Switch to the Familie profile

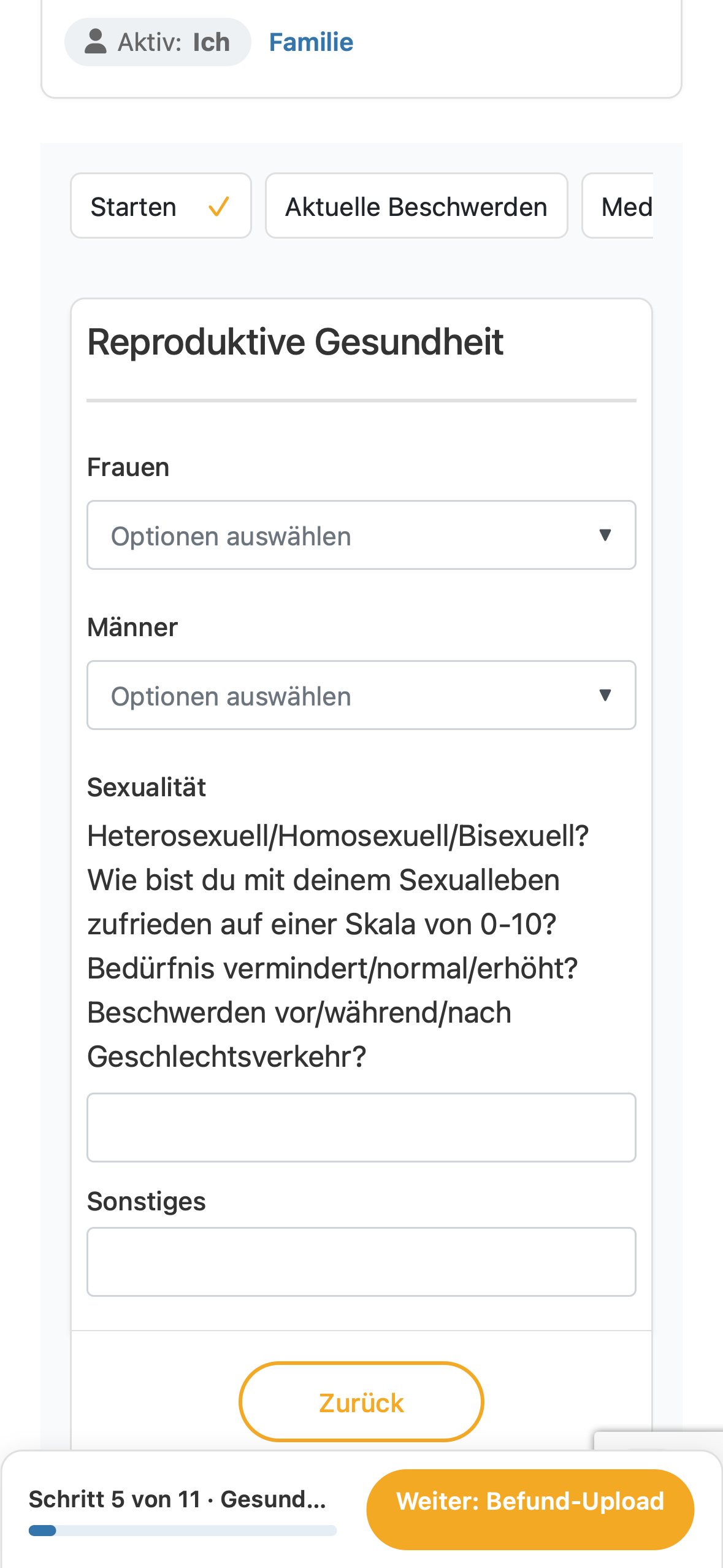click(x=311, y=42)
